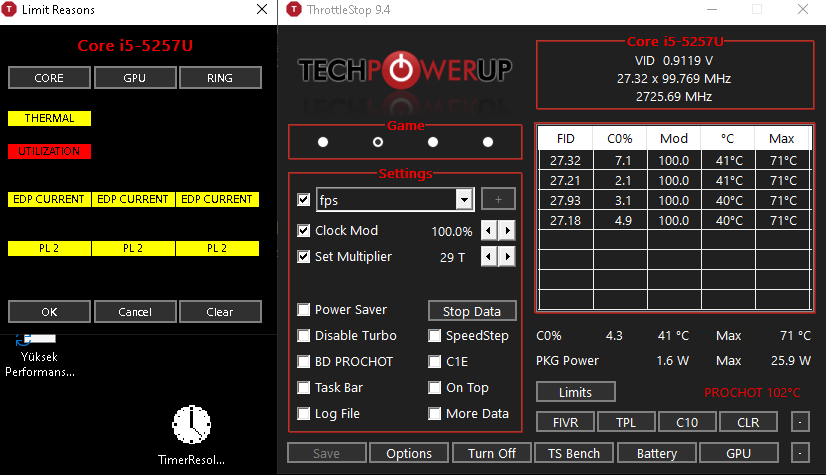The width and height of the screenshot is (826, 475).
Task: Turn on the On Top checkbox
Action: pos(435,388)
